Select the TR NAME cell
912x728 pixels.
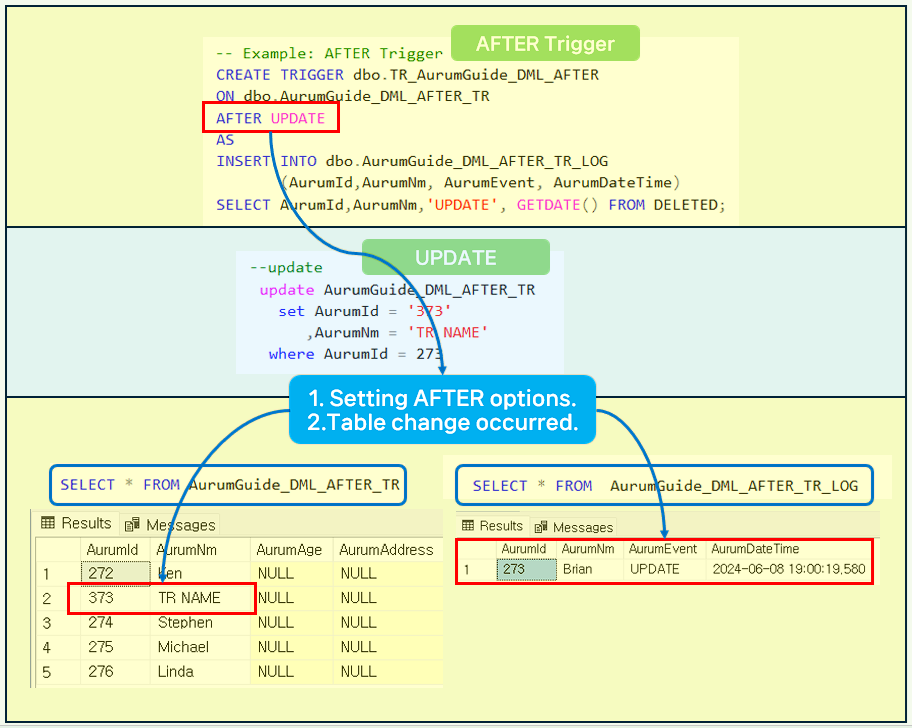click(200, 598)
